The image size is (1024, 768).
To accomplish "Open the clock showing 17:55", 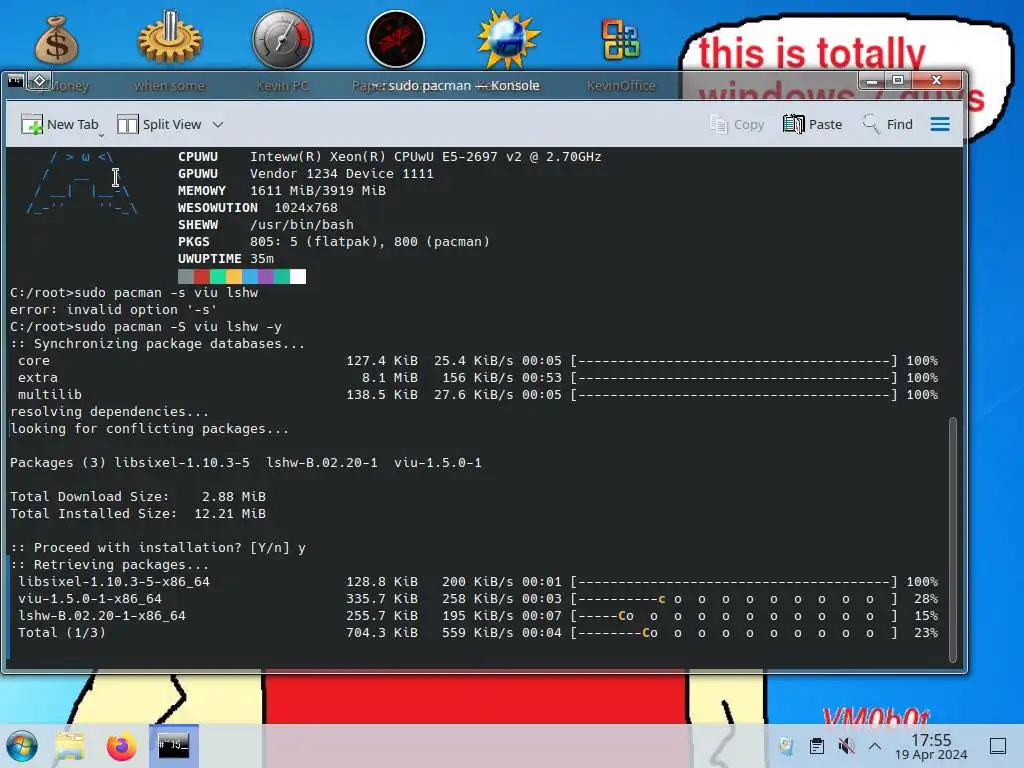I will coord(931,746).
